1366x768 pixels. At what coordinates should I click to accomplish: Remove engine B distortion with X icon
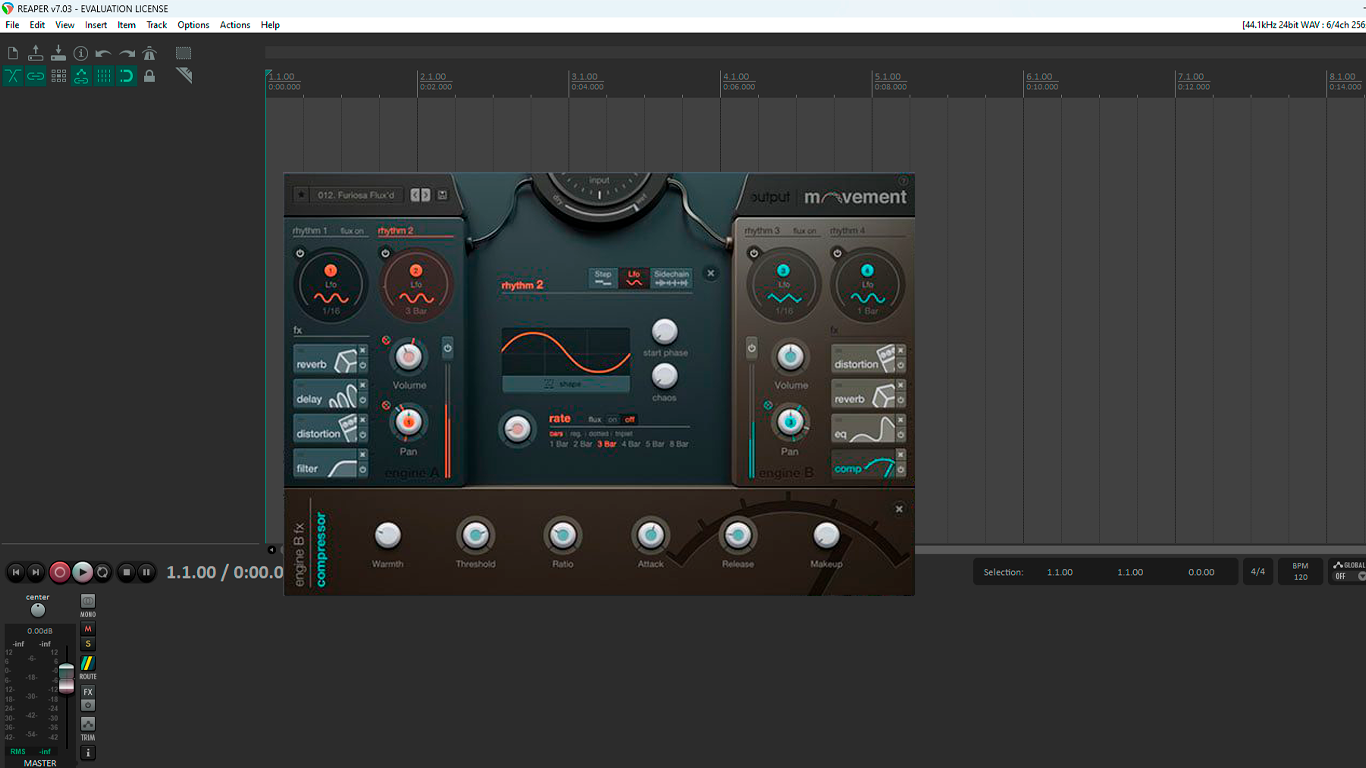click(x=901, y=352)
